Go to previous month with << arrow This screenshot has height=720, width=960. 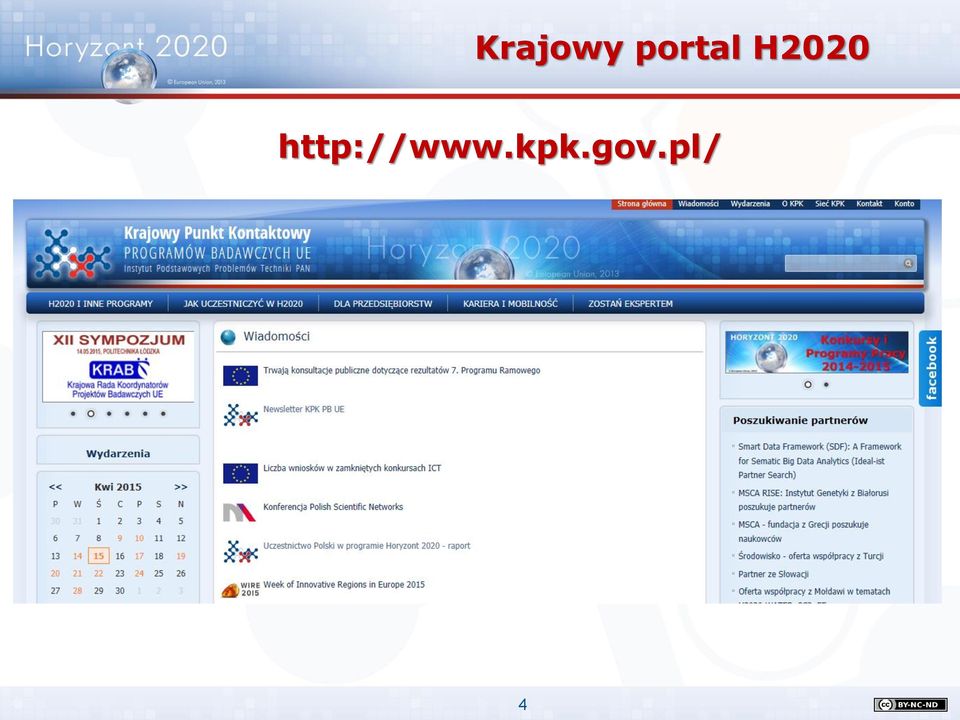point(55,487)
